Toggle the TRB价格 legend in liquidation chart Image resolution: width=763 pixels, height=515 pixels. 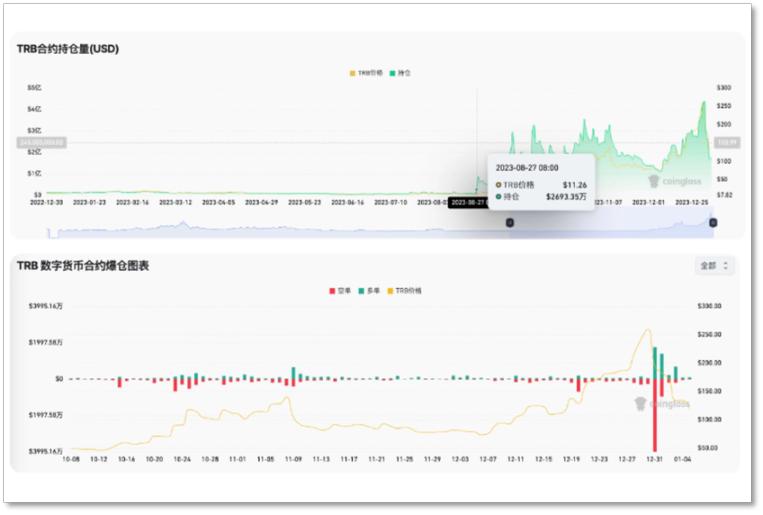point(405,290)
